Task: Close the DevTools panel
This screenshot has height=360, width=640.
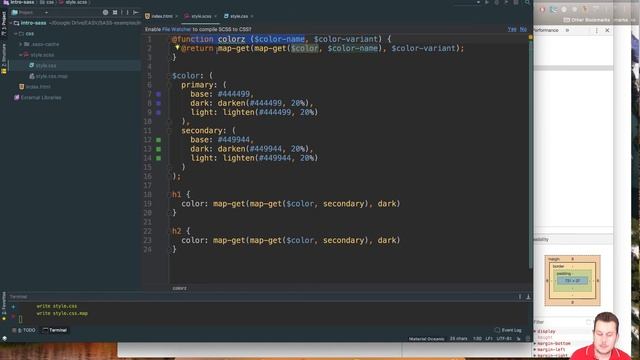Action: (607, 31)
